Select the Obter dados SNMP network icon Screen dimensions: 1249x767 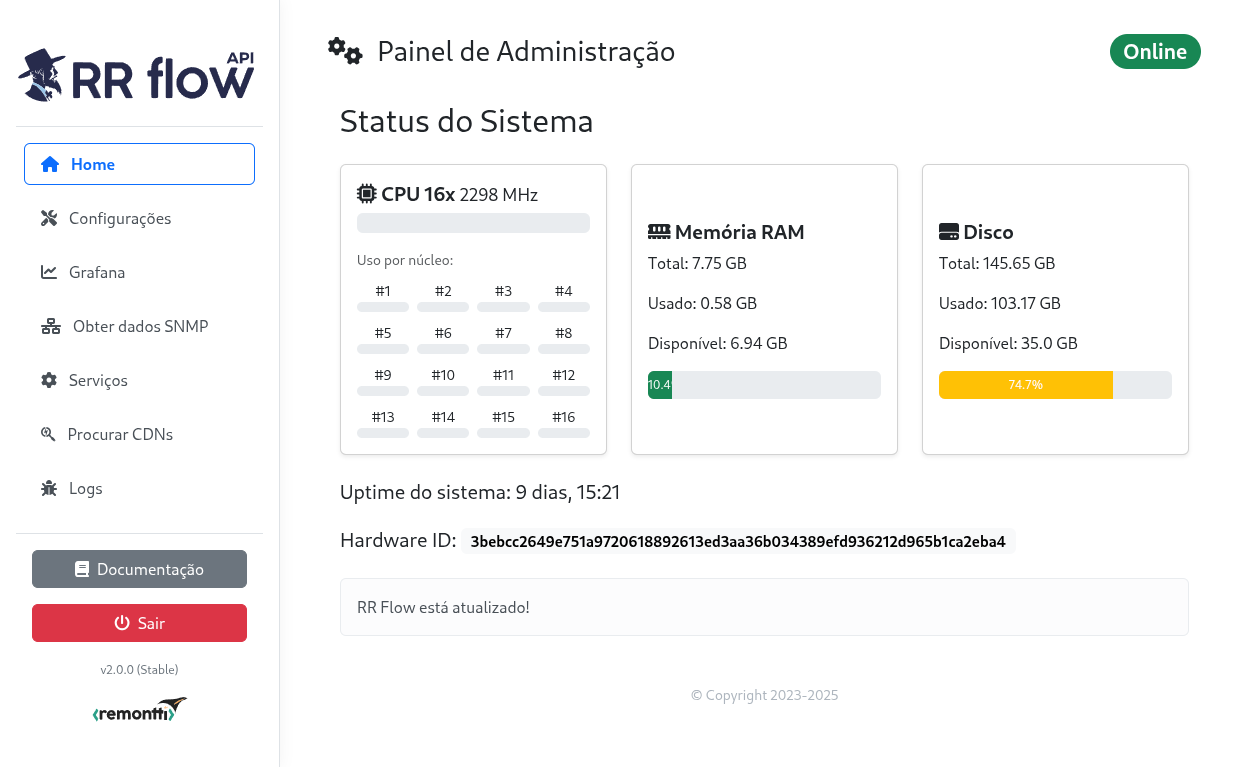coord(48,326)
